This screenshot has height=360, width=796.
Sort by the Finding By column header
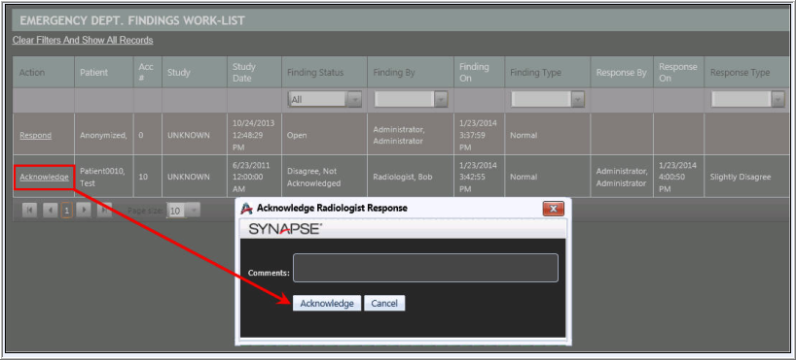[x=410, y=72]
